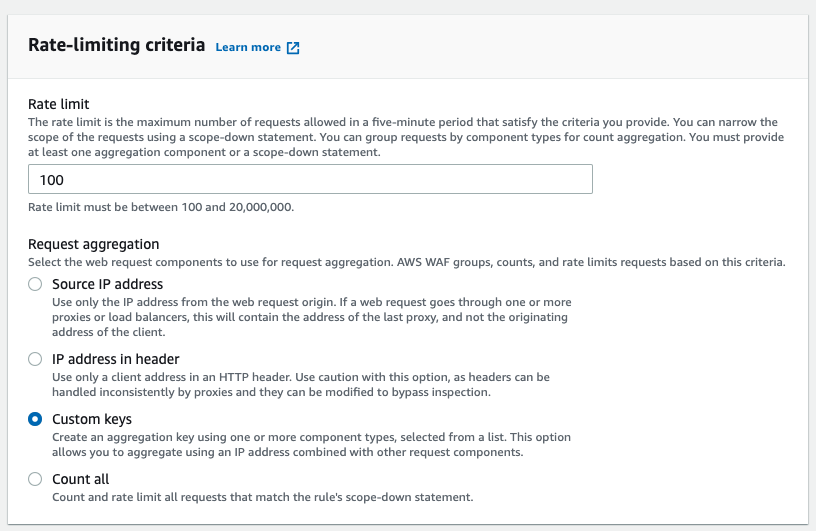Click the Count all description text

pyautogui.click(x=262, y=497)
